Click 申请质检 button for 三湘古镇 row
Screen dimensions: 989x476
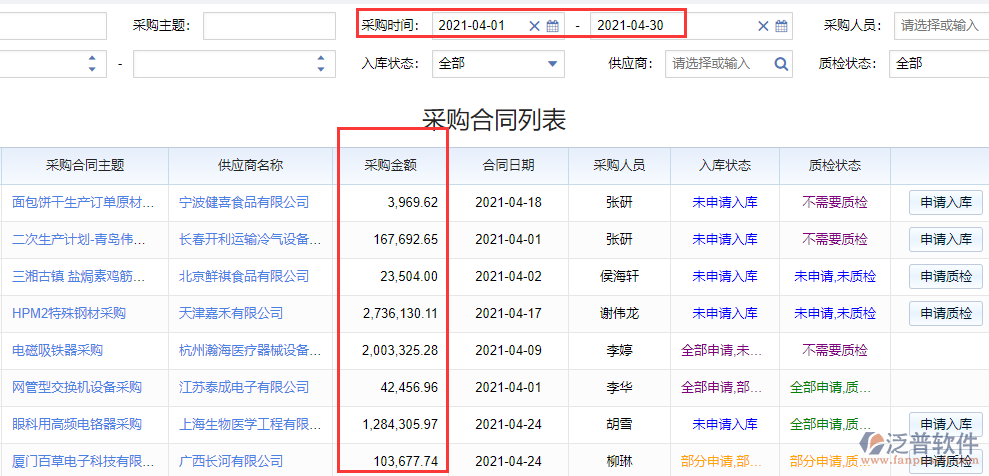coord(945,276)
